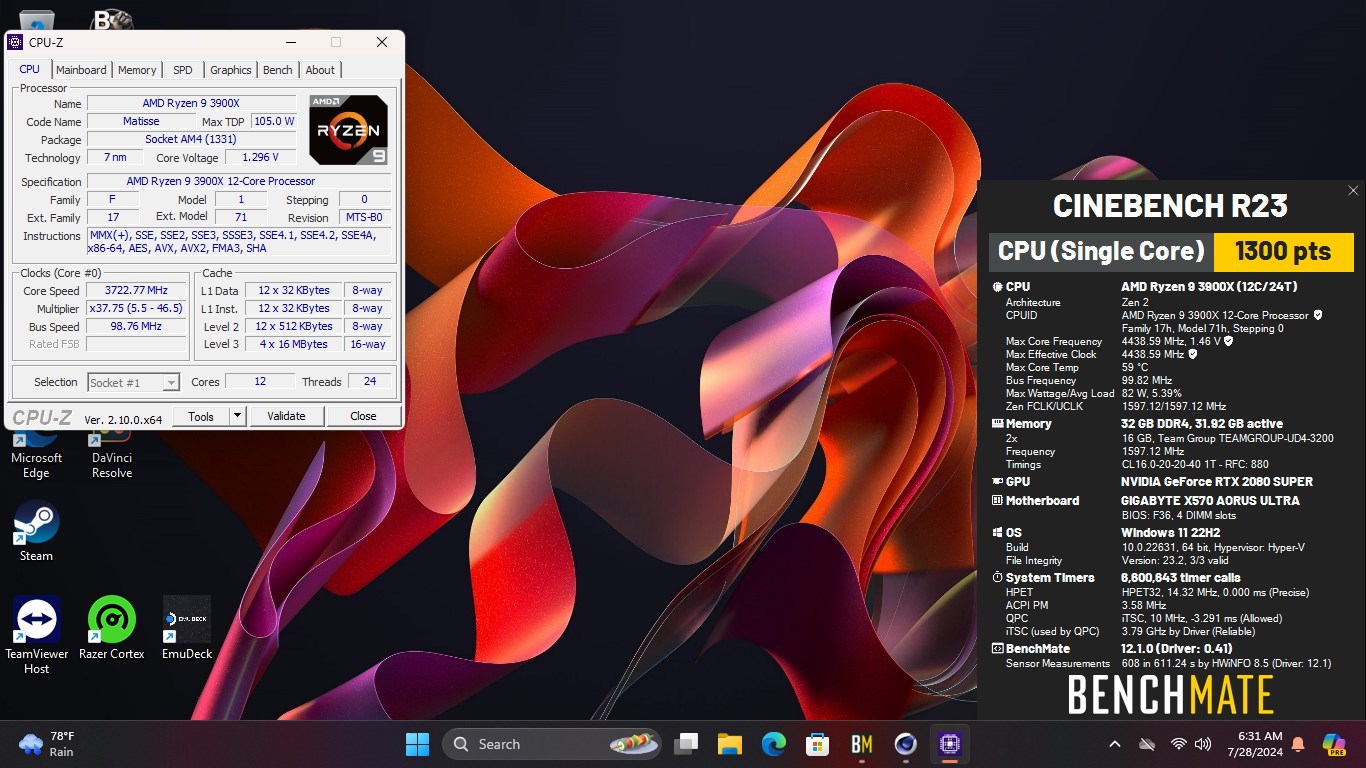Click the BENCHMATE logo at panel bottom
The image size is (1366, 768).
tap(1171, 695)
